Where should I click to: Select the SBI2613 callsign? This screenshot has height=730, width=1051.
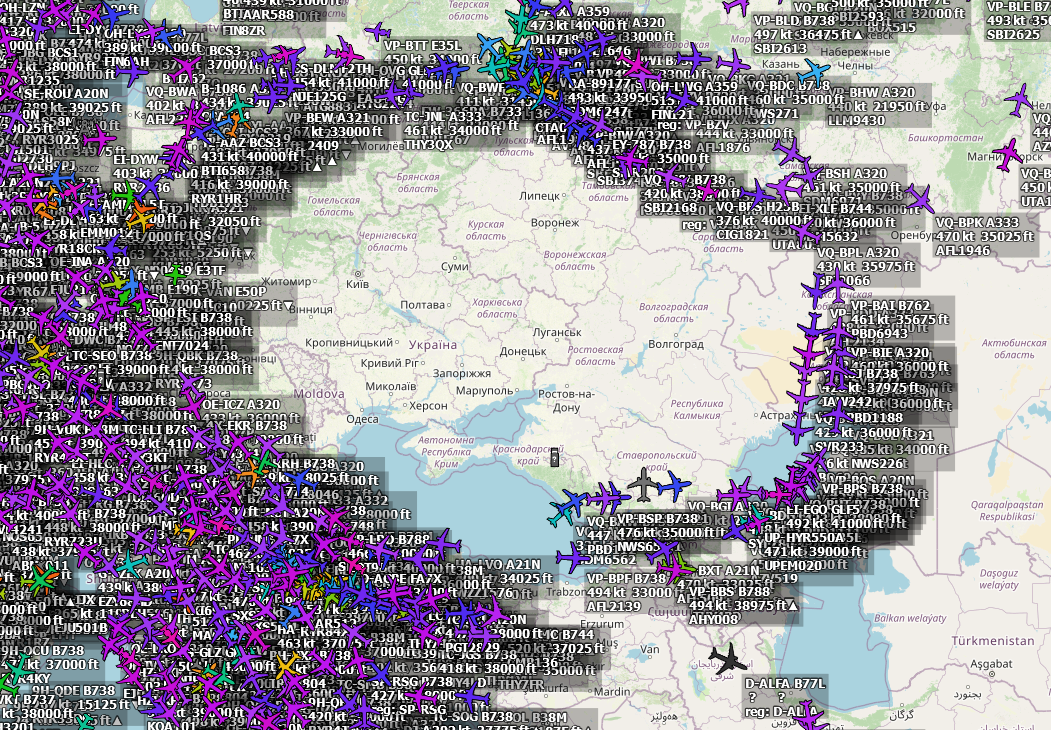[x=780, y=49]
